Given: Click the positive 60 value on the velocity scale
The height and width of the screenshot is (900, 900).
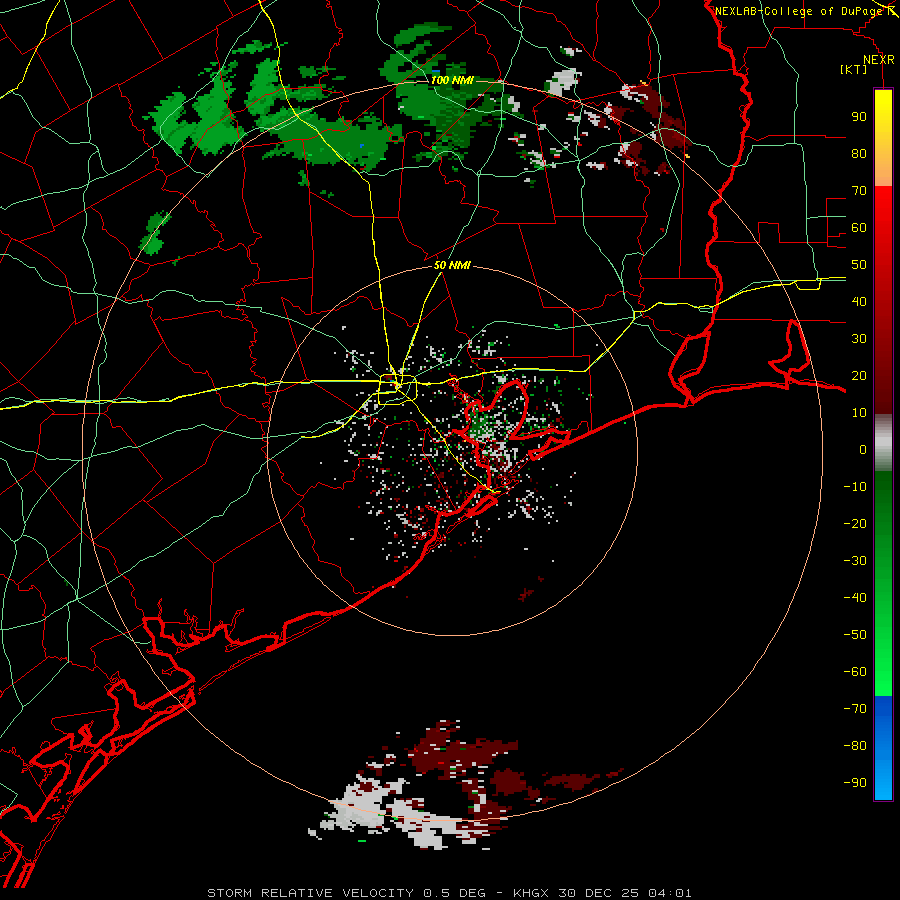Looking at the screenshot, I should [859, 227].
